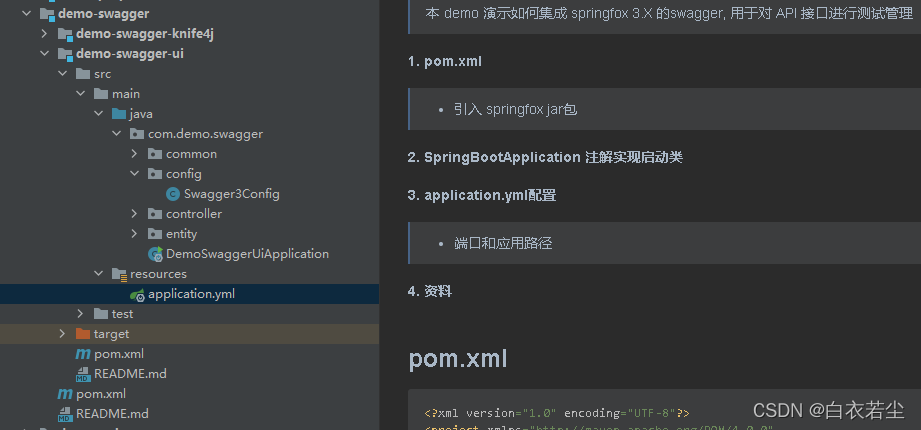Open the root-level pom.xml file
Image resolution: width=921 pixels, height=430 pixels.
[x=101, y=394]
